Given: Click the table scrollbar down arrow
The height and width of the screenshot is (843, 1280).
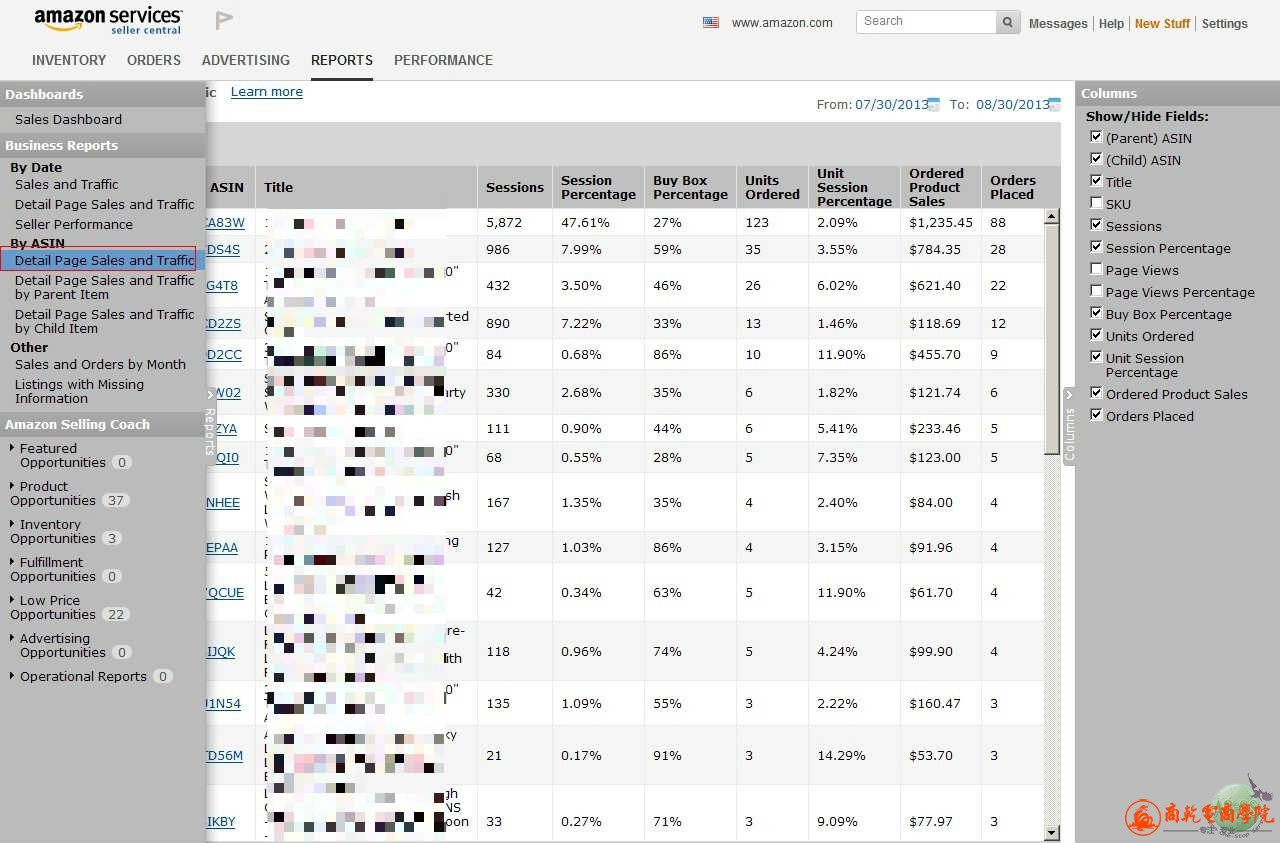Looking at the screenshot, I should point(1052,832).
